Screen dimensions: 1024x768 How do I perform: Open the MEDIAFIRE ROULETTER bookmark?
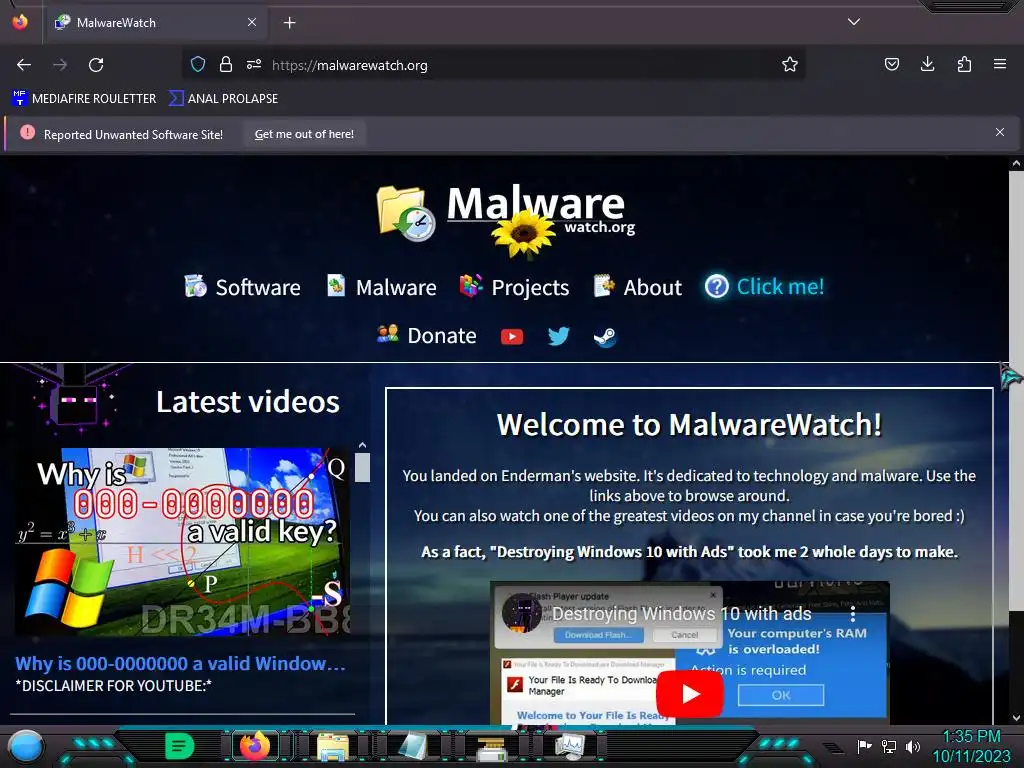coord(84,99)
